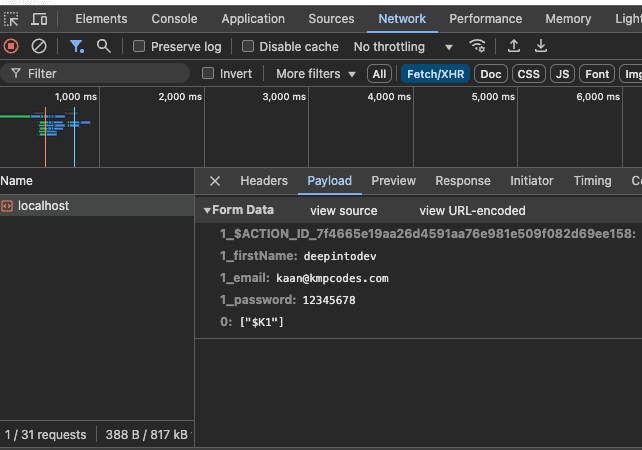The height and width of the screenshot is (450, 642).
Task: Click the import HAR upload icon
Action: (514, 46)
